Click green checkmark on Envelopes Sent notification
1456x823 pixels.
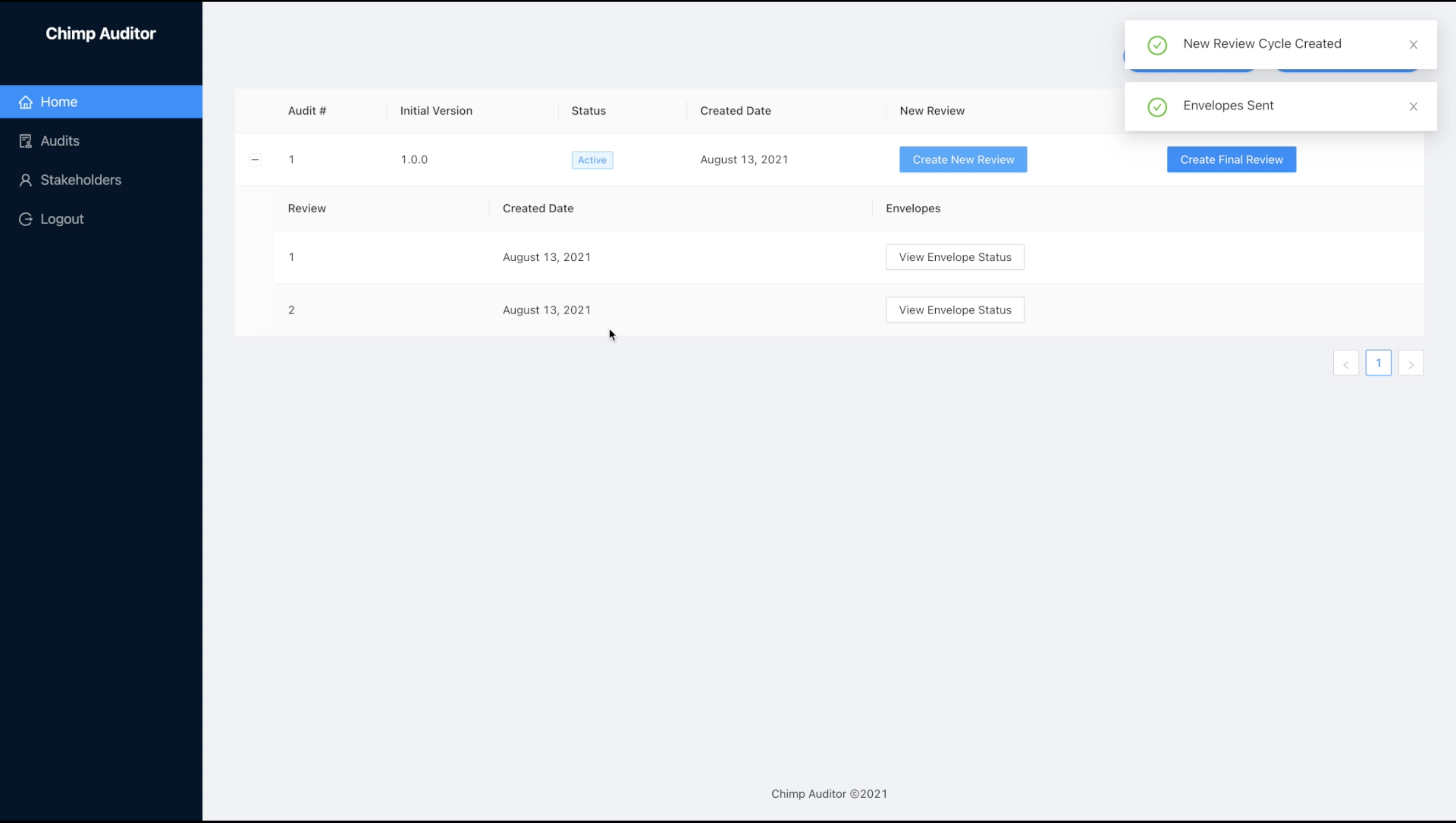(1157, 106)
